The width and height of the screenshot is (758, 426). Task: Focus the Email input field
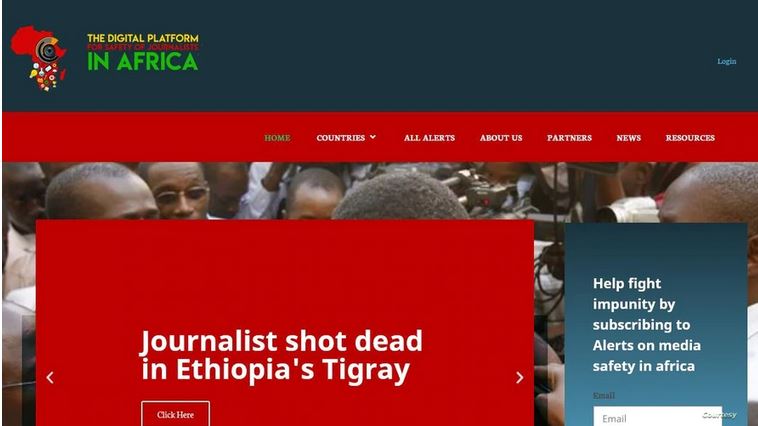click(657, 417)
